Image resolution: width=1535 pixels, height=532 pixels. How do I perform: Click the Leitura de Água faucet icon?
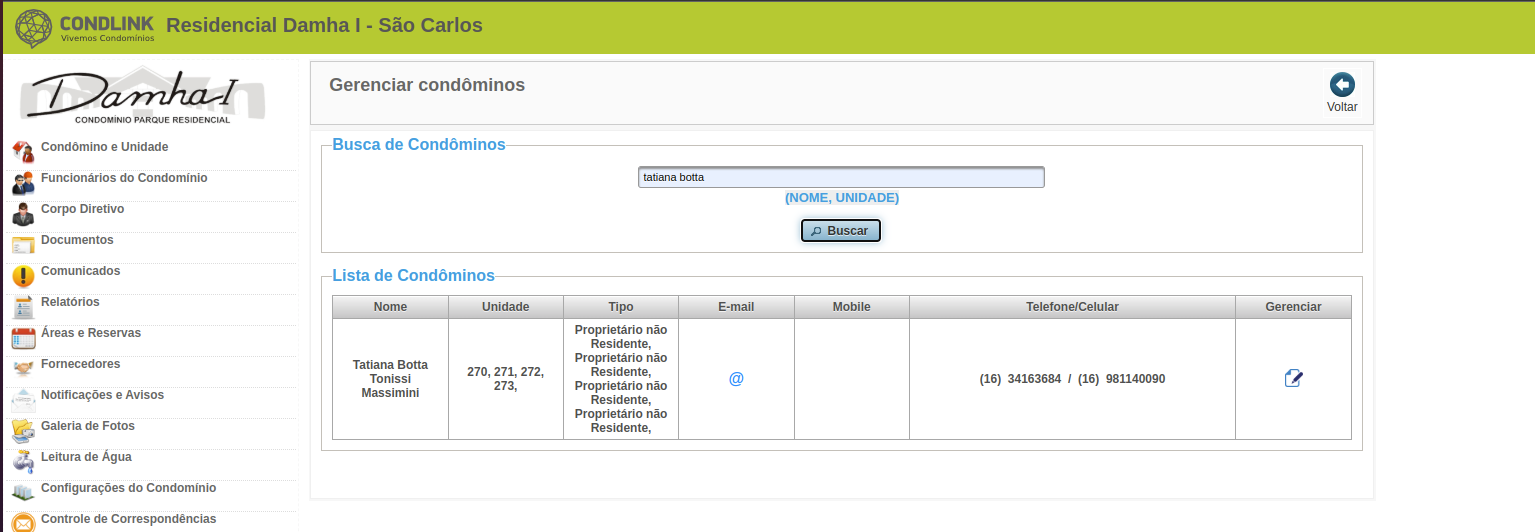click(x=23, y=462)
